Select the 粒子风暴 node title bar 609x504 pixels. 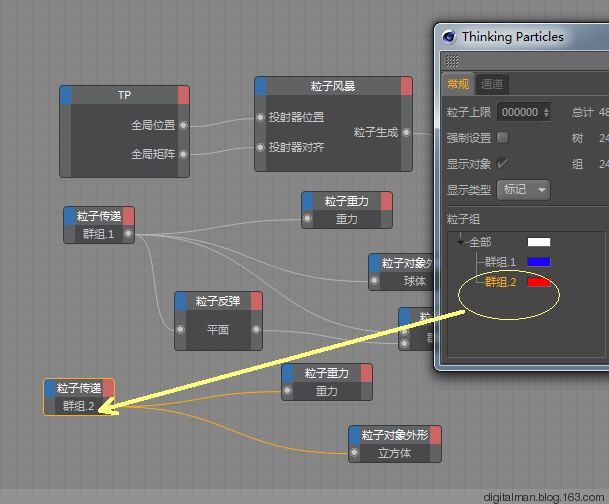[333, 86]
